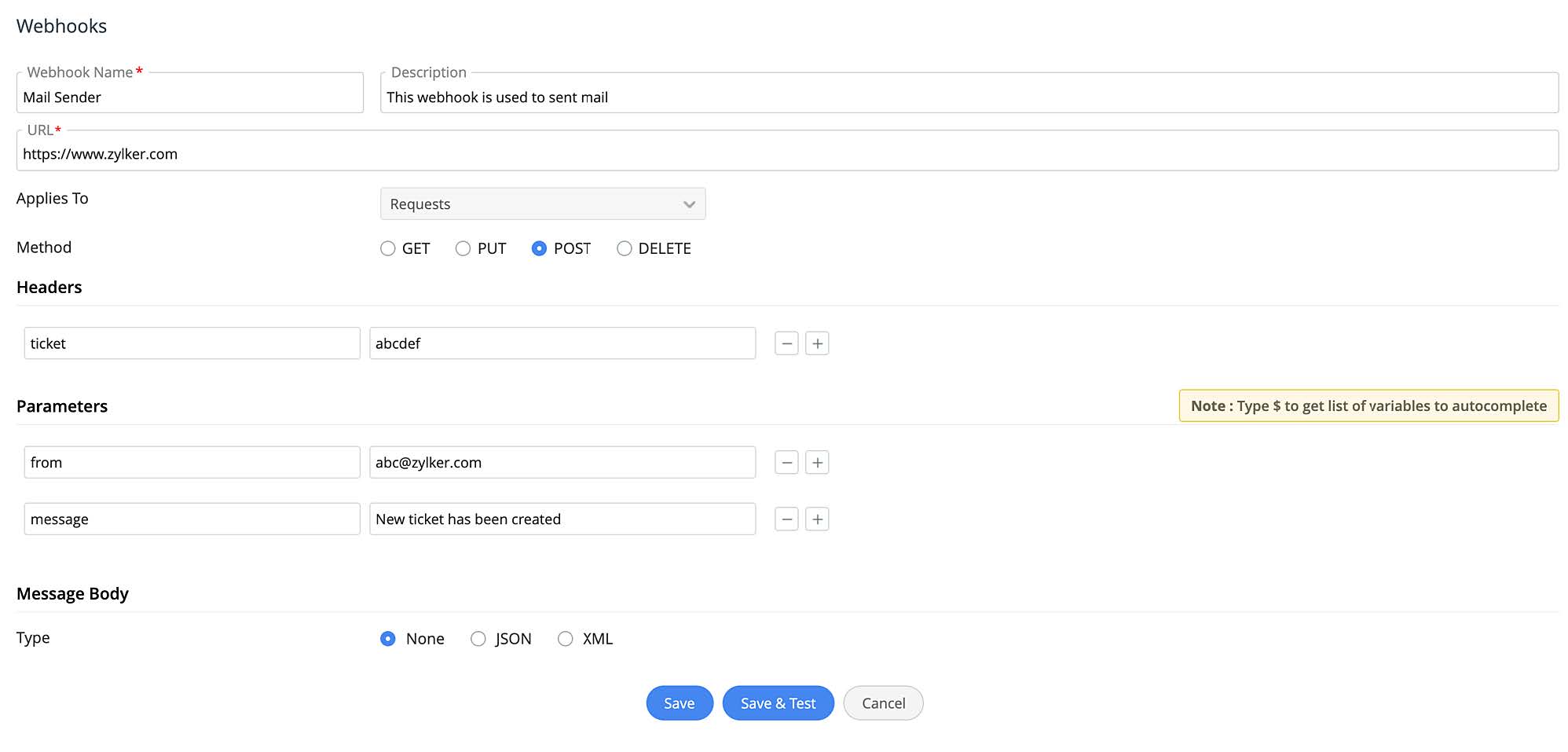The height and width of the screenshot is (752, 1568).
Task: Select the PUT method
Action: 463,248
